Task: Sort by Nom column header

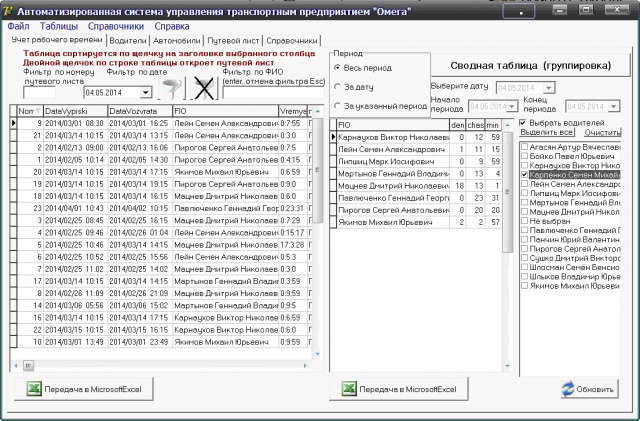Action: [x=29, y=111]
